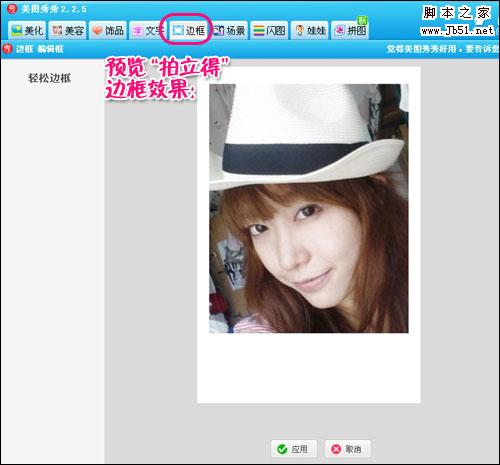The height and width of the screenshot is (465, 500).
Task: Open the 美化 tab
Action: click(x=27, y=31)
